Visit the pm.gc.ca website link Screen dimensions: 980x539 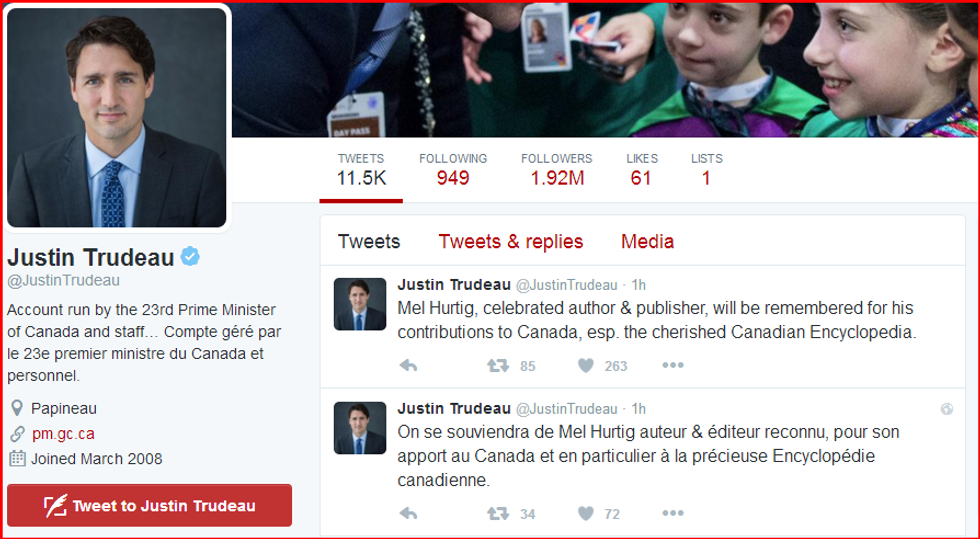pos(63,433)
